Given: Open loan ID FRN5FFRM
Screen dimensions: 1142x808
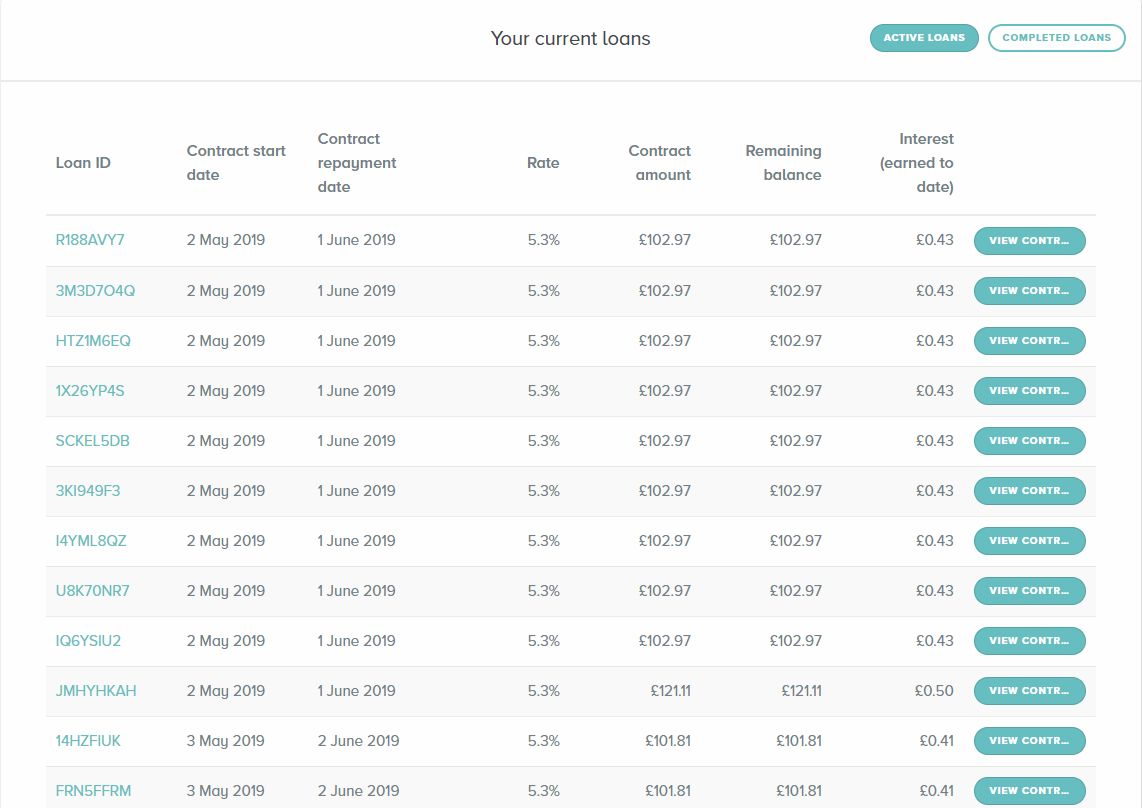Looking at the screenshot, I should (93, 791).
